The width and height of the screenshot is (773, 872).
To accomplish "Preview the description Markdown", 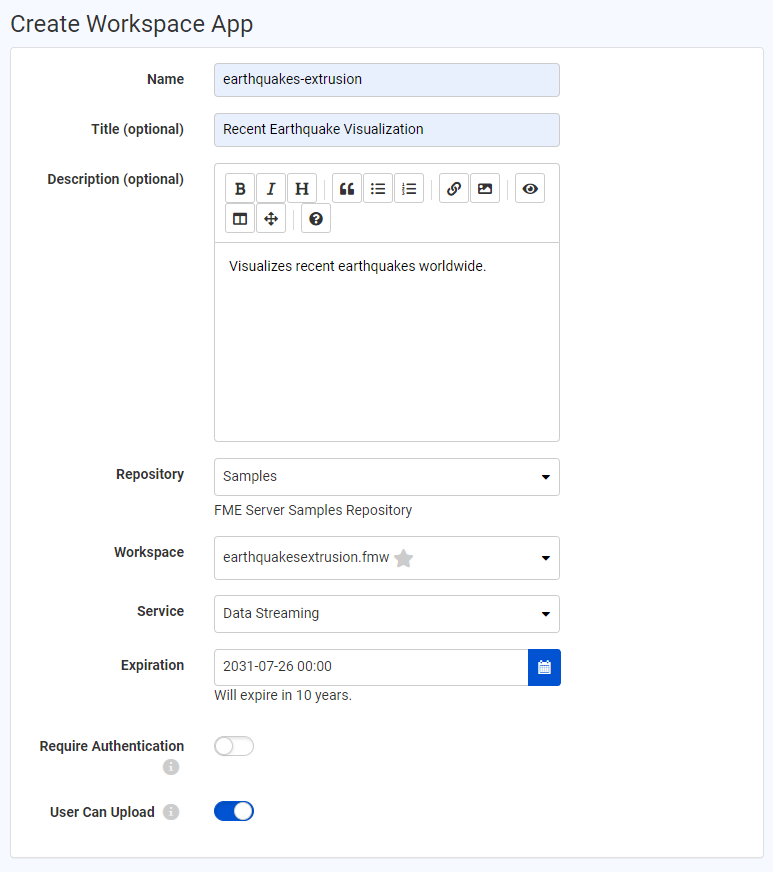I will [x=529, y=188].
